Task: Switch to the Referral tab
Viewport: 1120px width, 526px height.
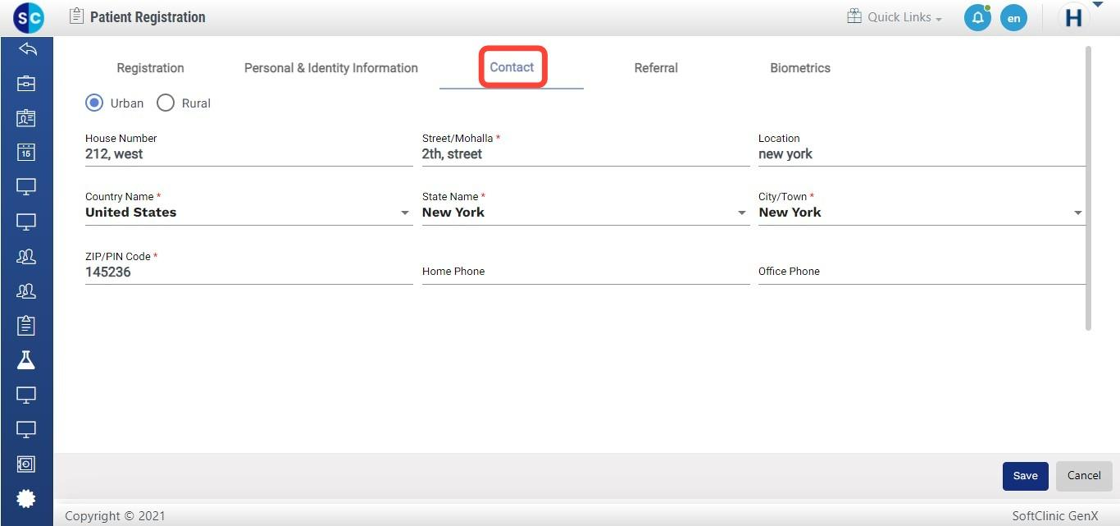Action: [656, 68]
